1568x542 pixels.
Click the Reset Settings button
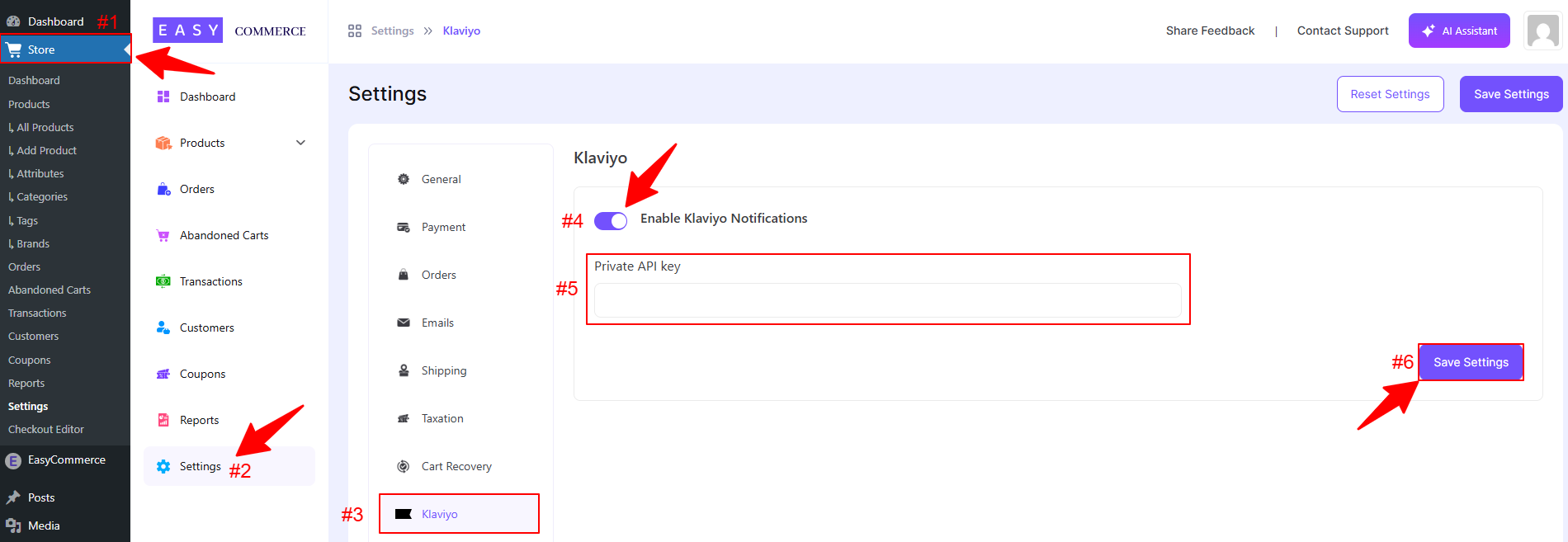1391,94
